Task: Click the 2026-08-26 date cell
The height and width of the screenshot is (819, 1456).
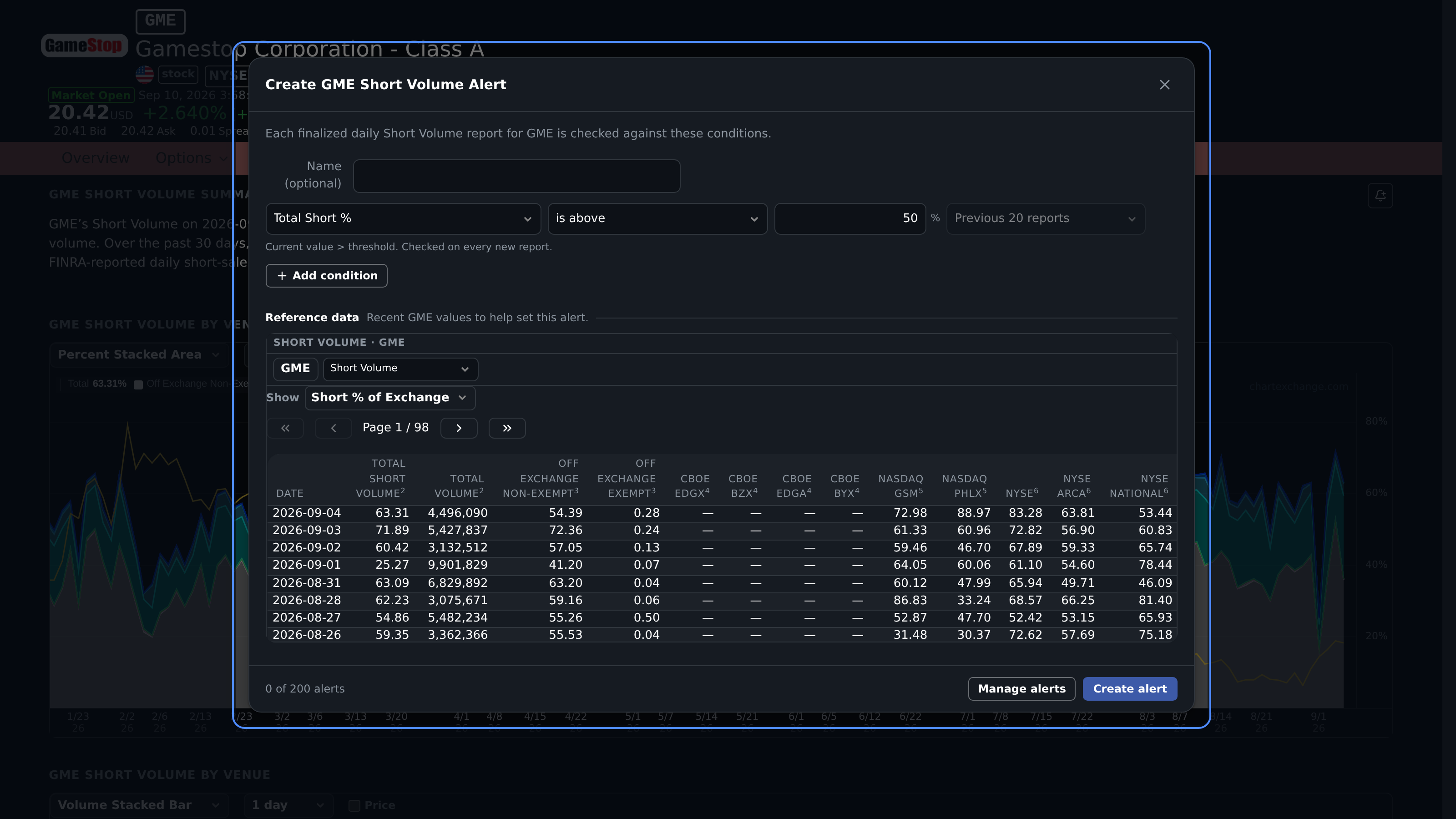Action: [x=307, y=635]
